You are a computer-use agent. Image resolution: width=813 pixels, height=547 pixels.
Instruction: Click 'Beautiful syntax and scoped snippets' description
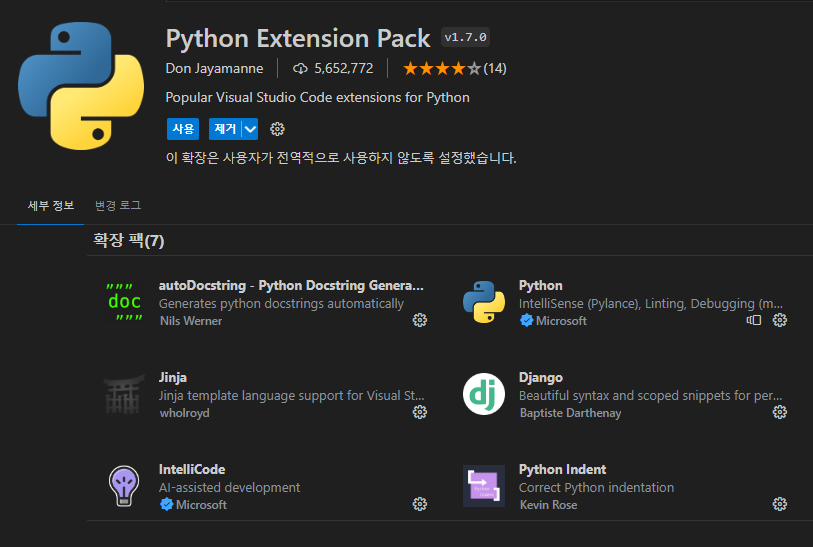point(651,396)
